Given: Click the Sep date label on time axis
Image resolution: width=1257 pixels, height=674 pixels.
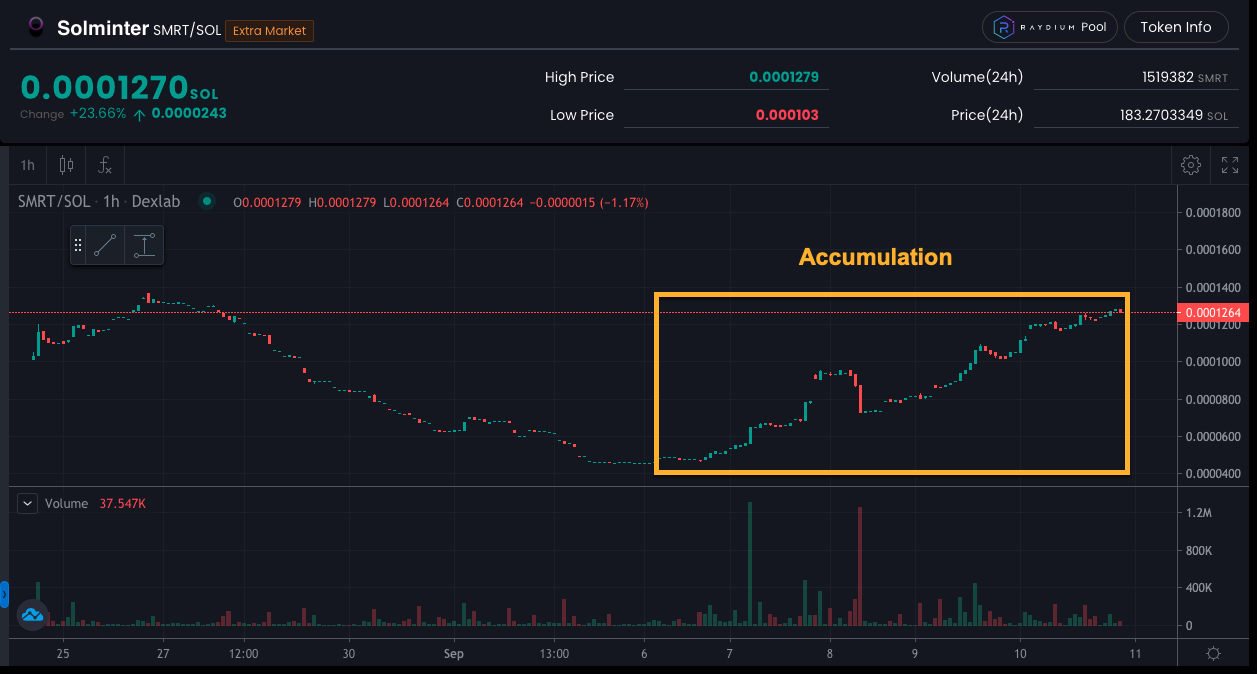Looking at the screenshot, I should 455,653.
